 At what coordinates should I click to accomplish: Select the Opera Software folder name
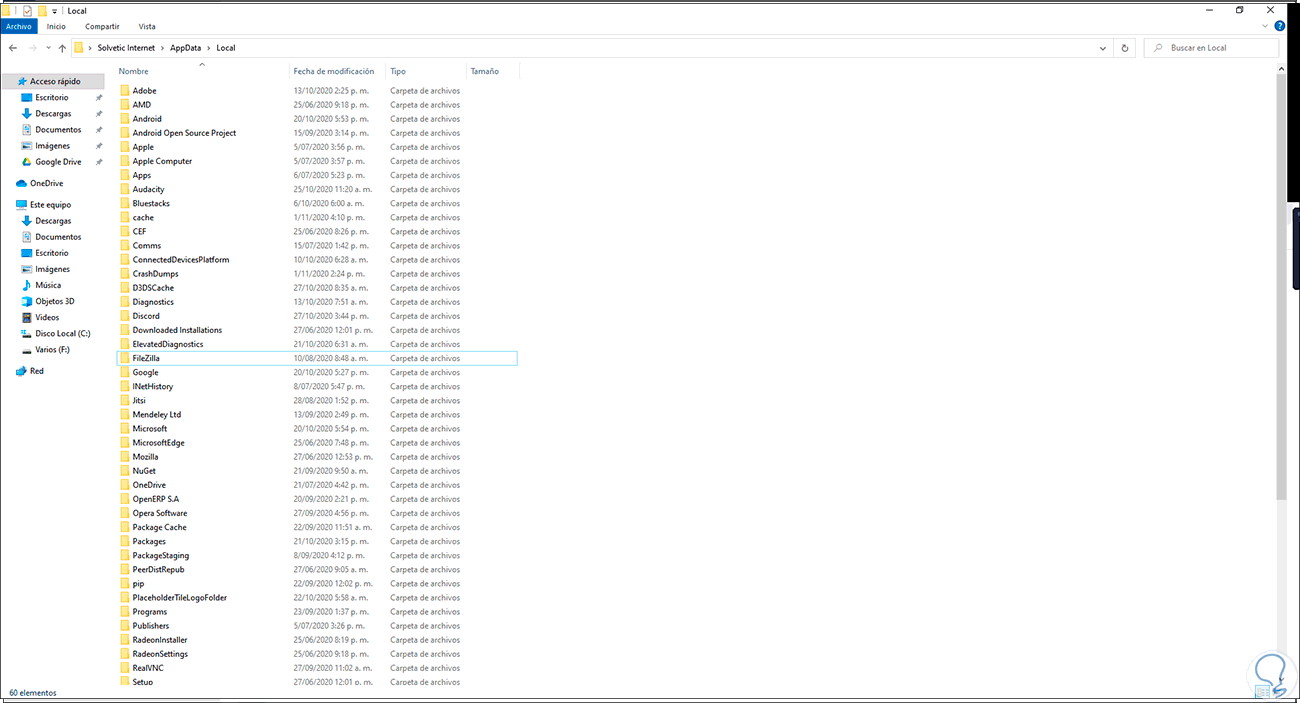pyautogui.click(x=160, y=513)
